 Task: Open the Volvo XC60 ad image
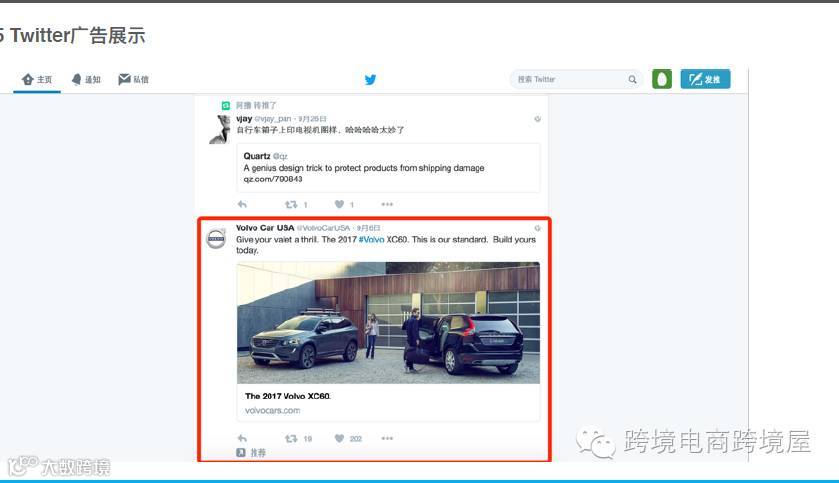click(x=388, y=323)
